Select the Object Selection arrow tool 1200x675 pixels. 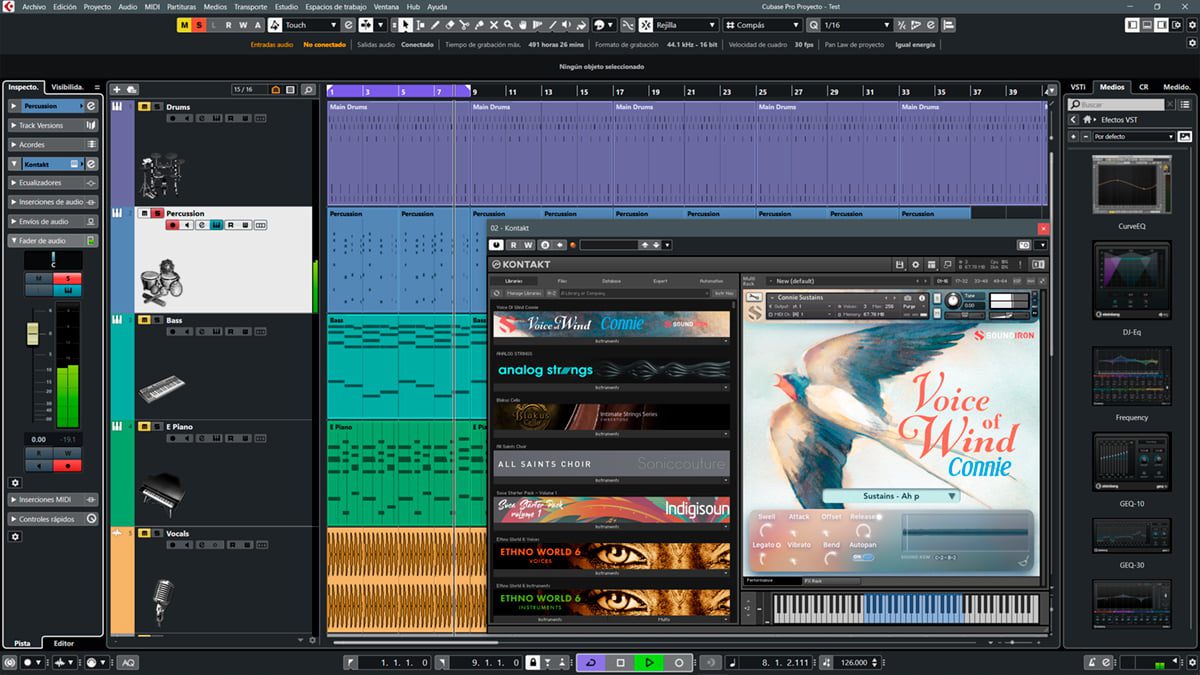pyautogui.click(x=407, y=25)
